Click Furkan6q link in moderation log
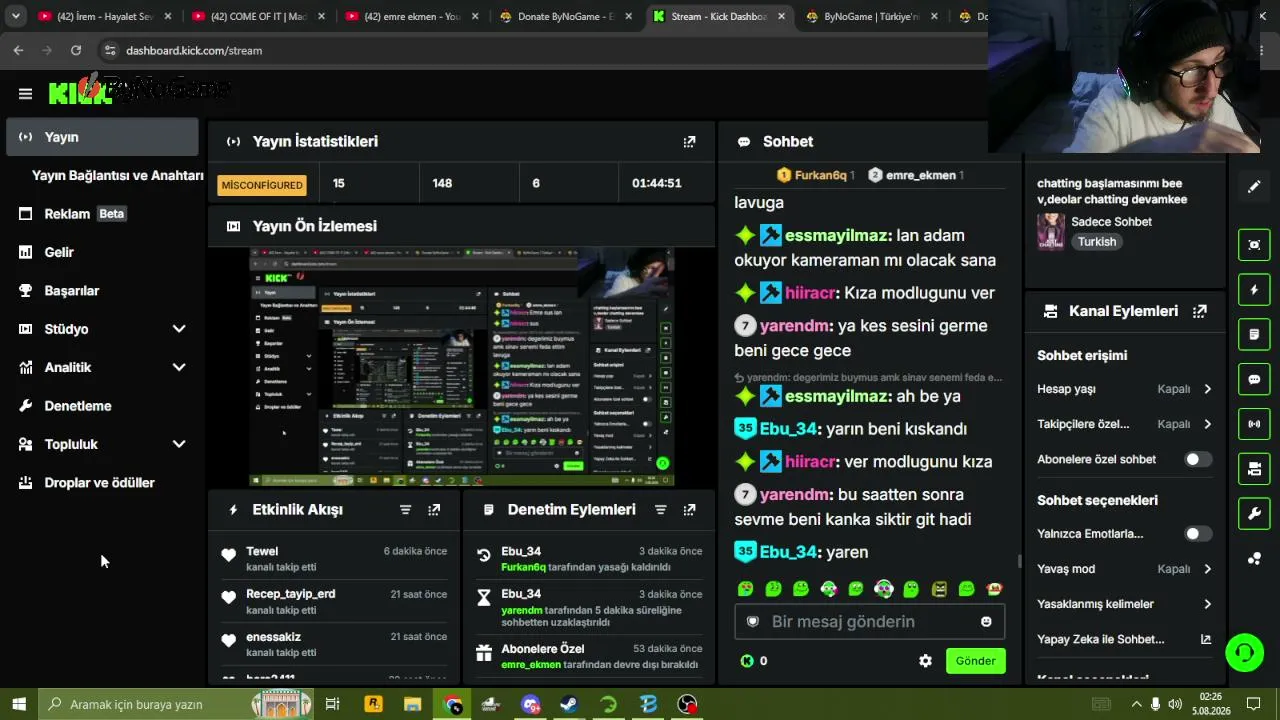1280x720 pixels. click(523, 567)
